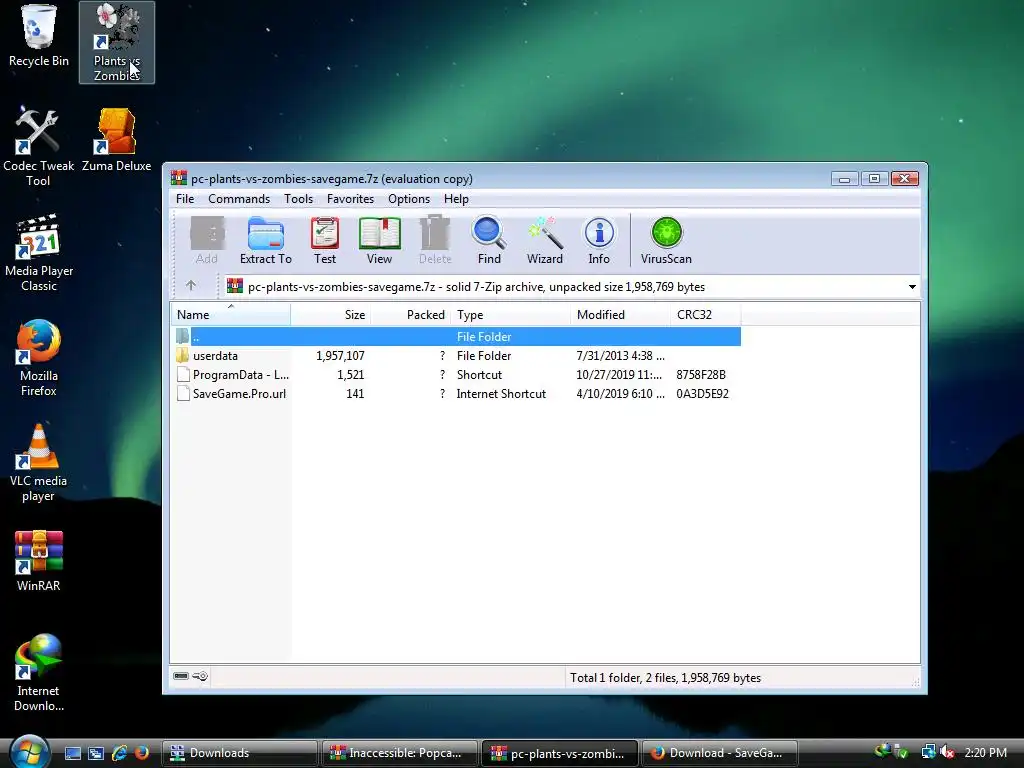Image resolution: width=1024 pixels, height=768 pixels.
Task: Select the Recycle Bin desktop icon
Action: pos(39,37)
